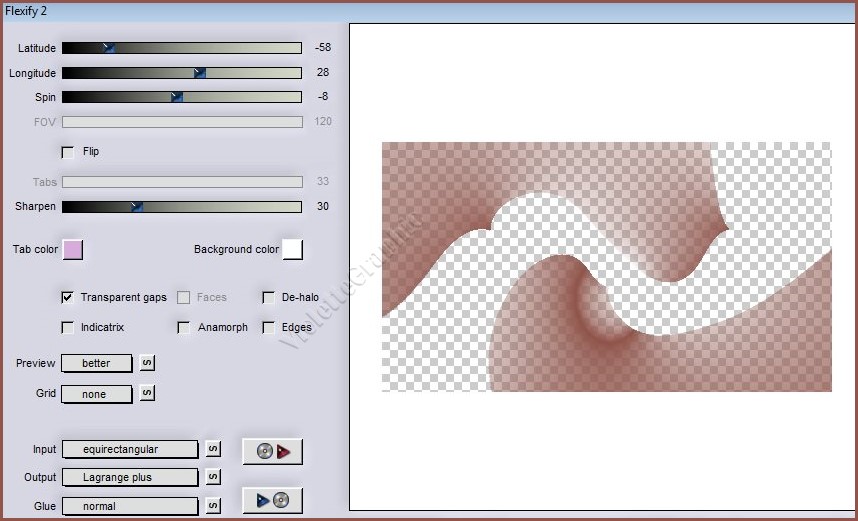Open the Grid none selector

click(x=97, y=394)
